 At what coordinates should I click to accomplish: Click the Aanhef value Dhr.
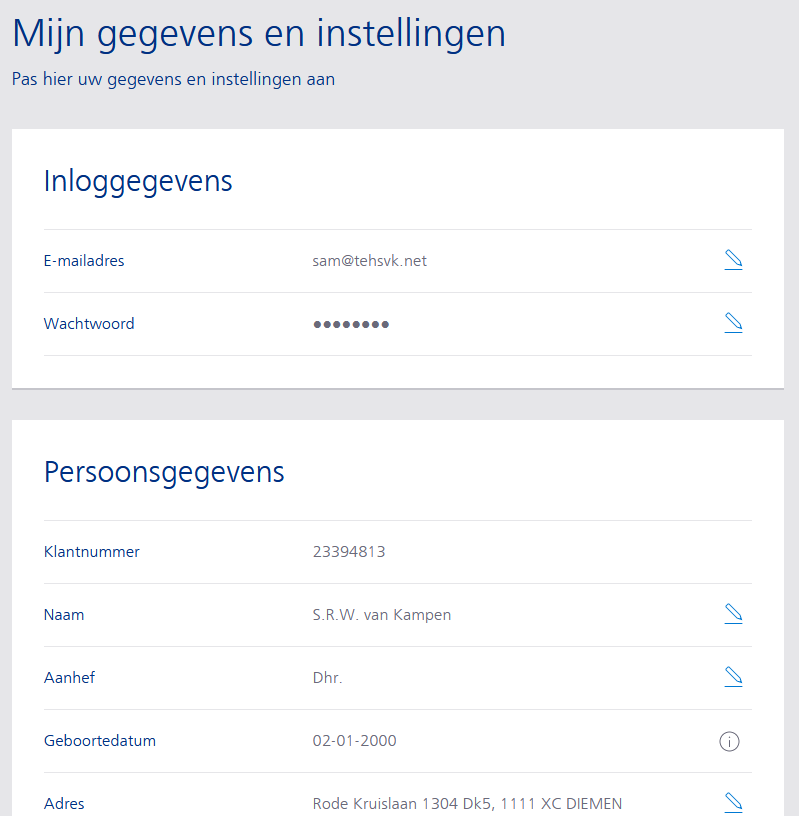tap(327, 678)
